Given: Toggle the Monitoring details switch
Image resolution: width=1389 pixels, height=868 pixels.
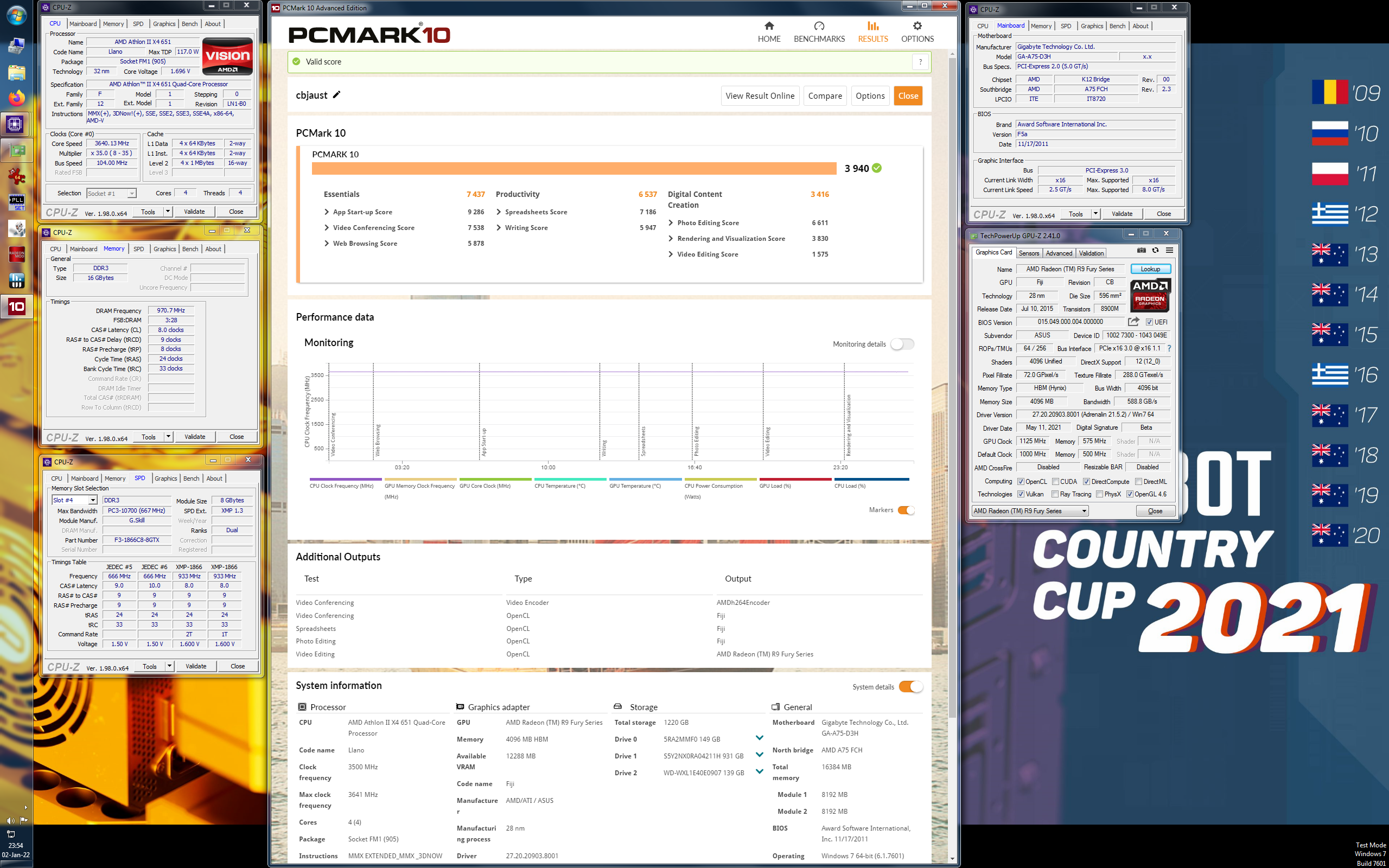Looking at the screenshot, I should pos(902,344).
